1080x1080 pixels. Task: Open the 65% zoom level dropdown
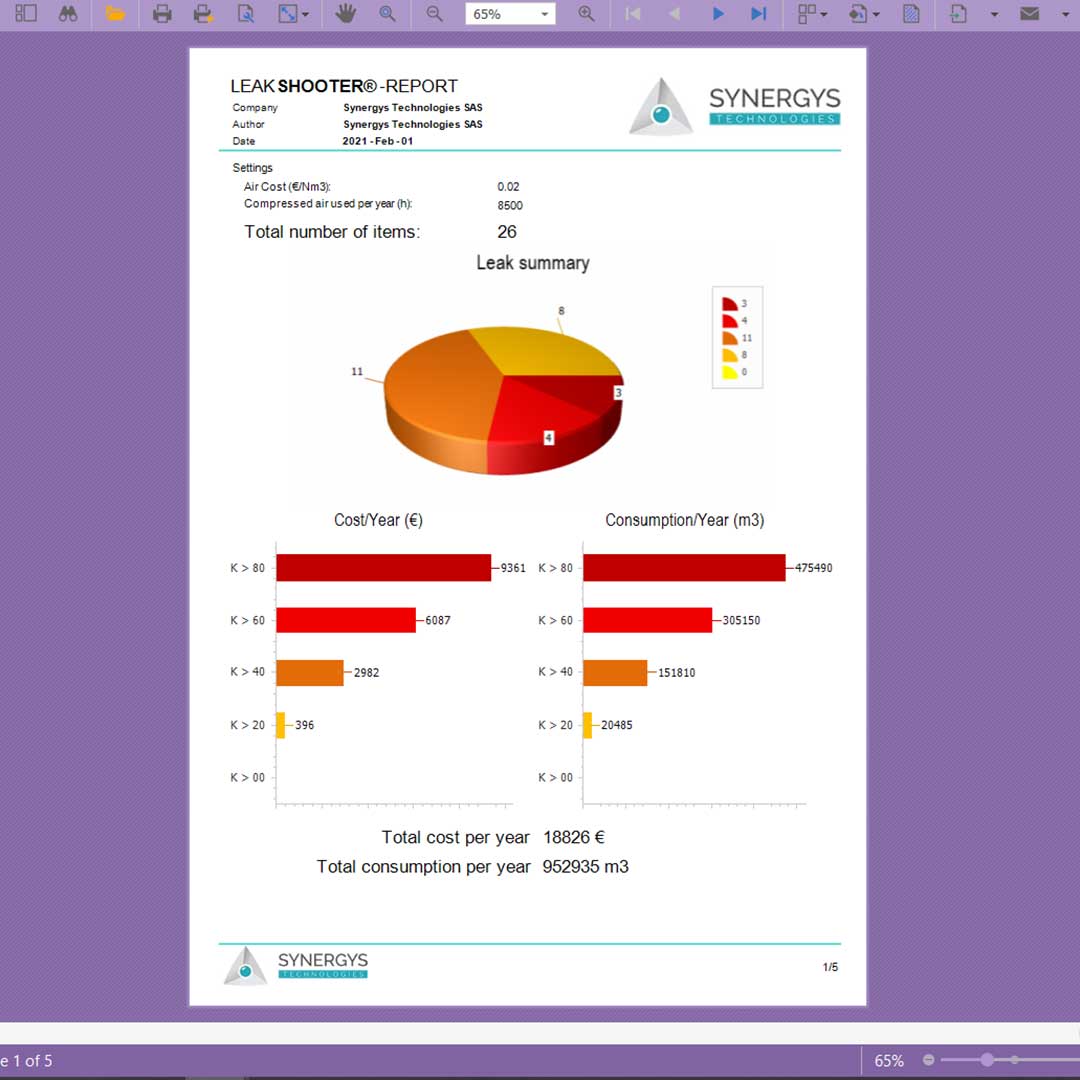544,15
